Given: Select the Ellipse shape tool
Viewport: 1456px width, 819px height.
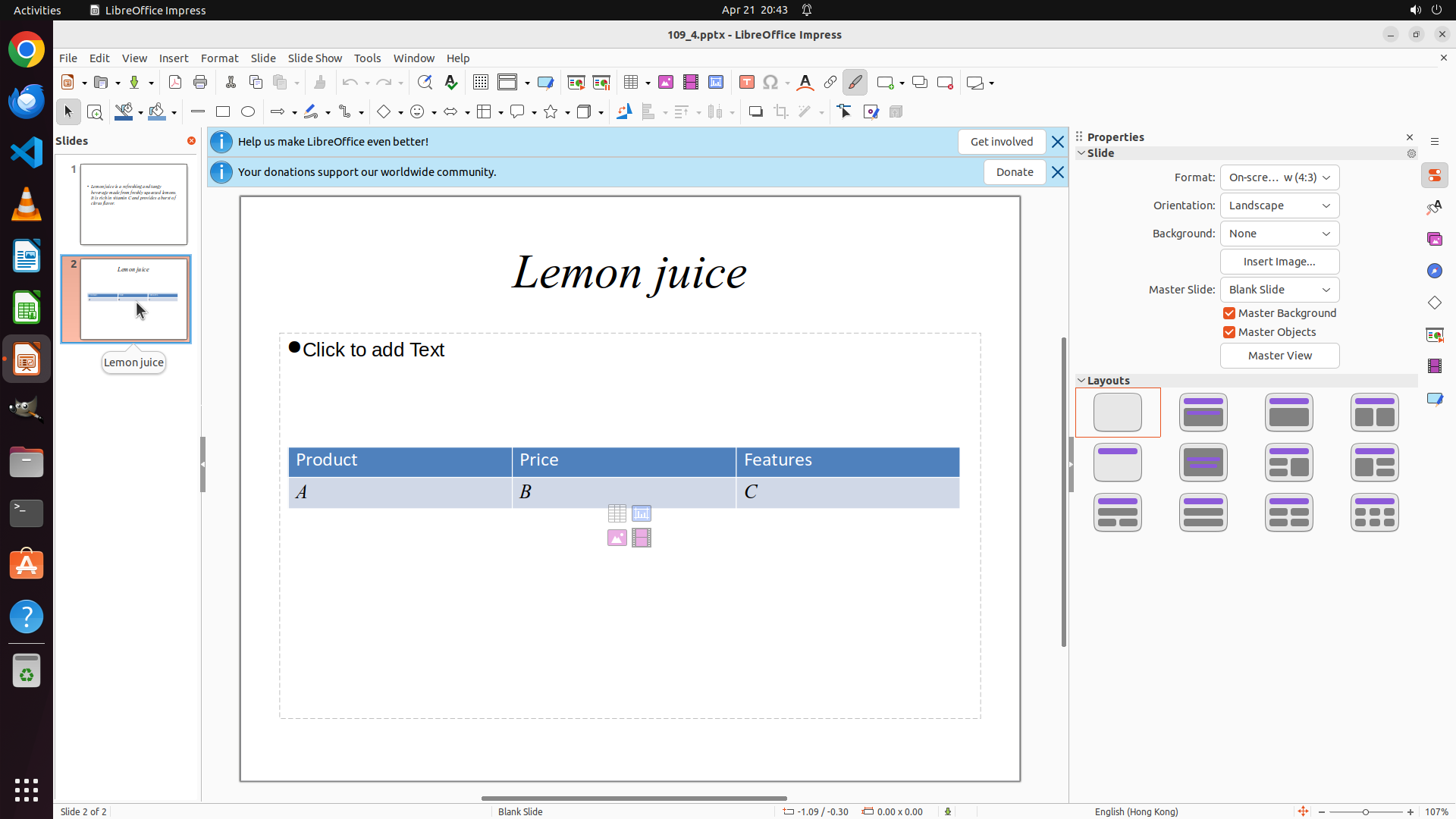Looking at the screenshot, I should (248, 112).
